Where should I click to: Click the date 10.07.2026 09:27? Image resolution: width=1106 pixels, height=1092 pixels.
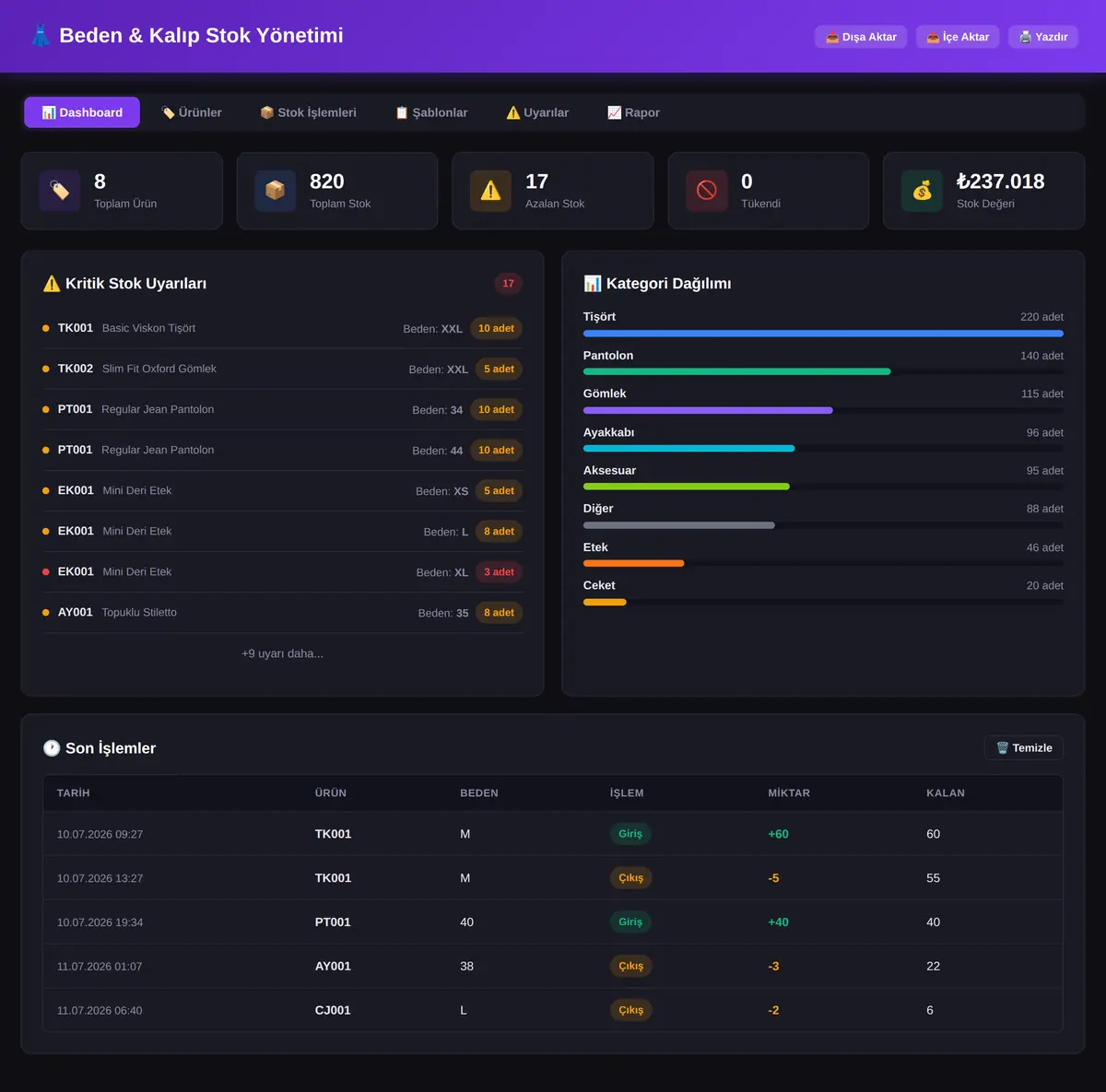[x=100, y=834]
